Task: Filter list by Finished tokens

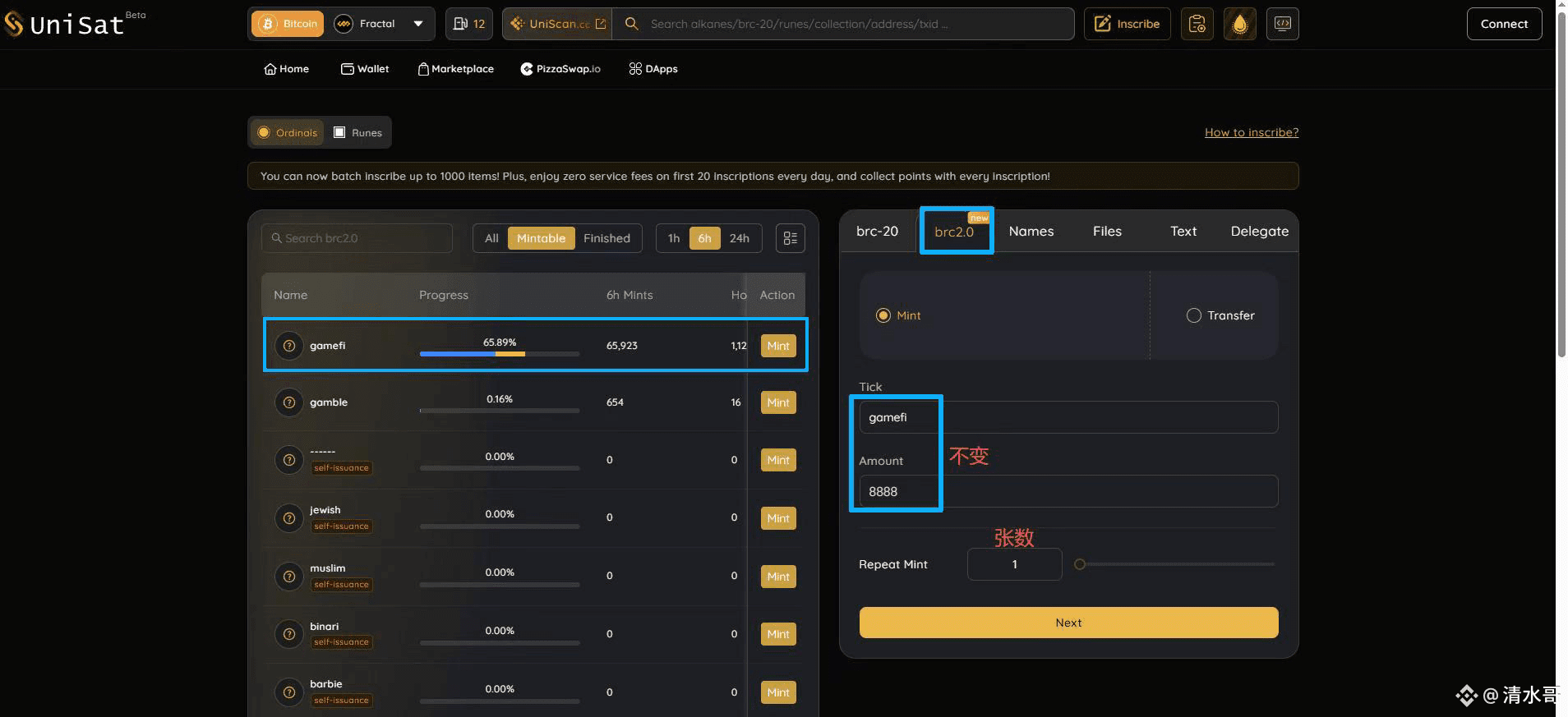Action: [x=606, y=238]
